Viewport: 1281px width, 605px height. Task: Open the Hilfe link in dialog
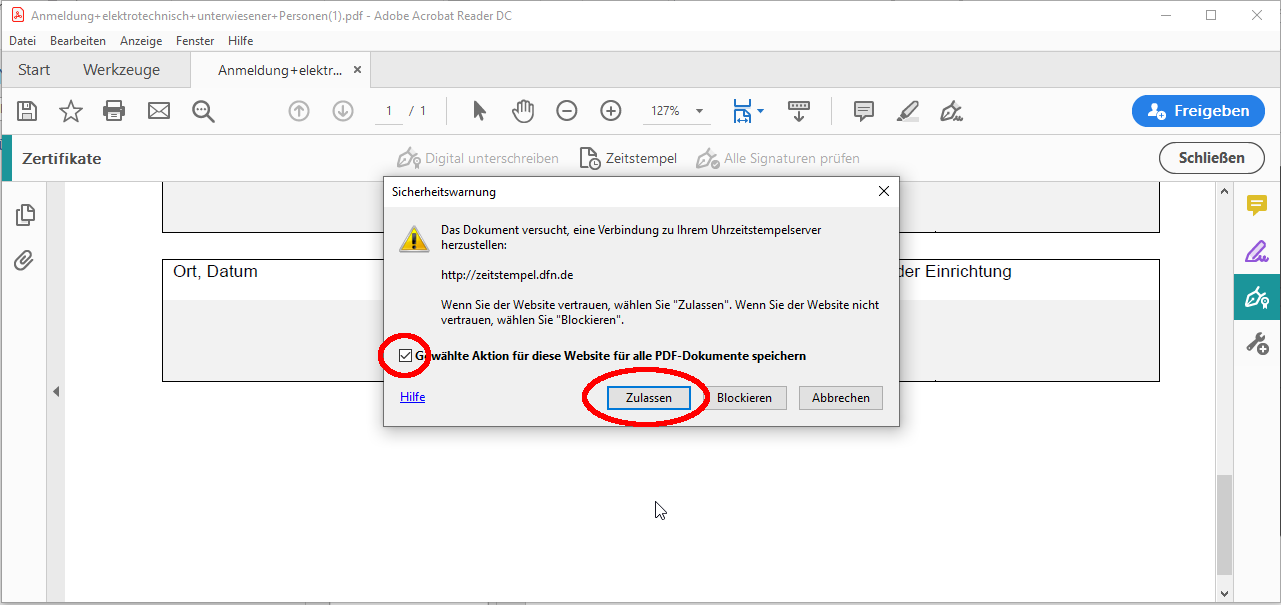[412, 397]
